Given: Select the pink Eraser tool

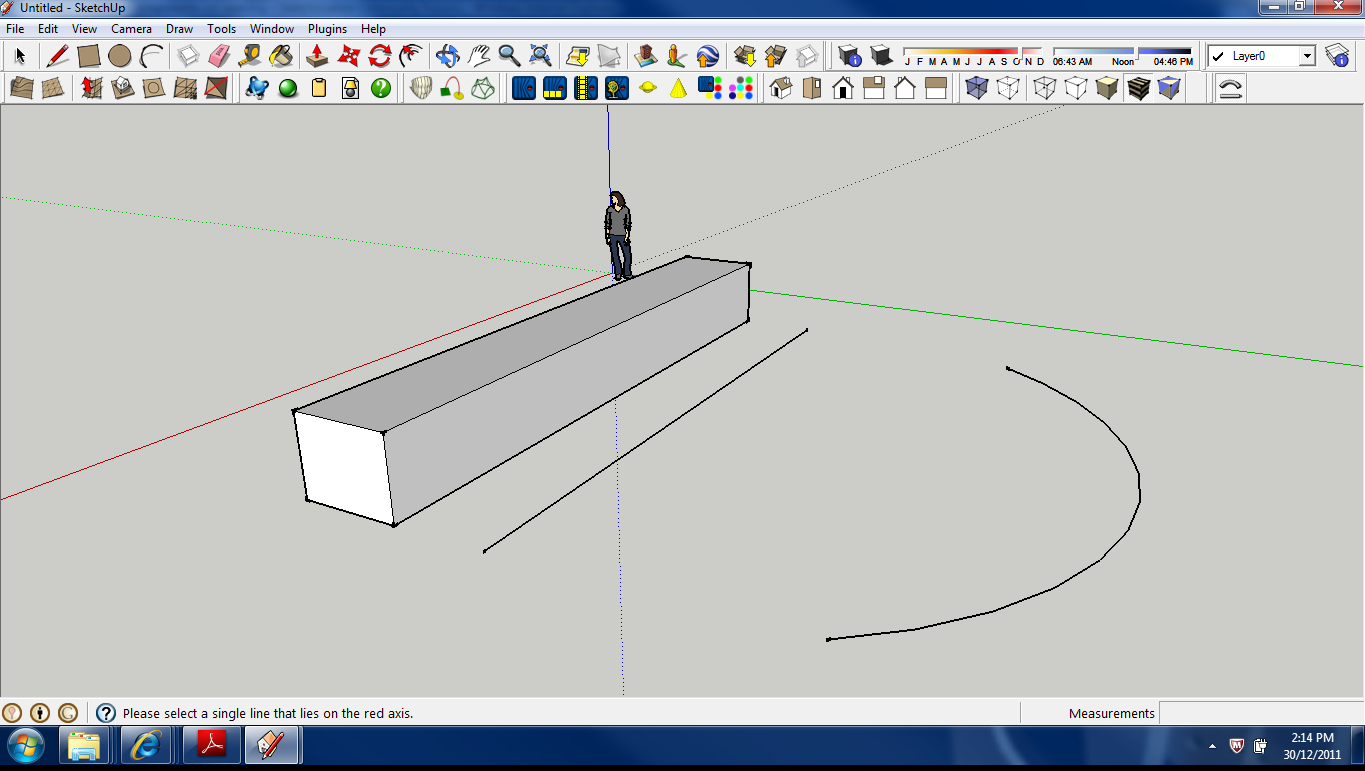Looking at the screenshot, I should click(220, 56).
